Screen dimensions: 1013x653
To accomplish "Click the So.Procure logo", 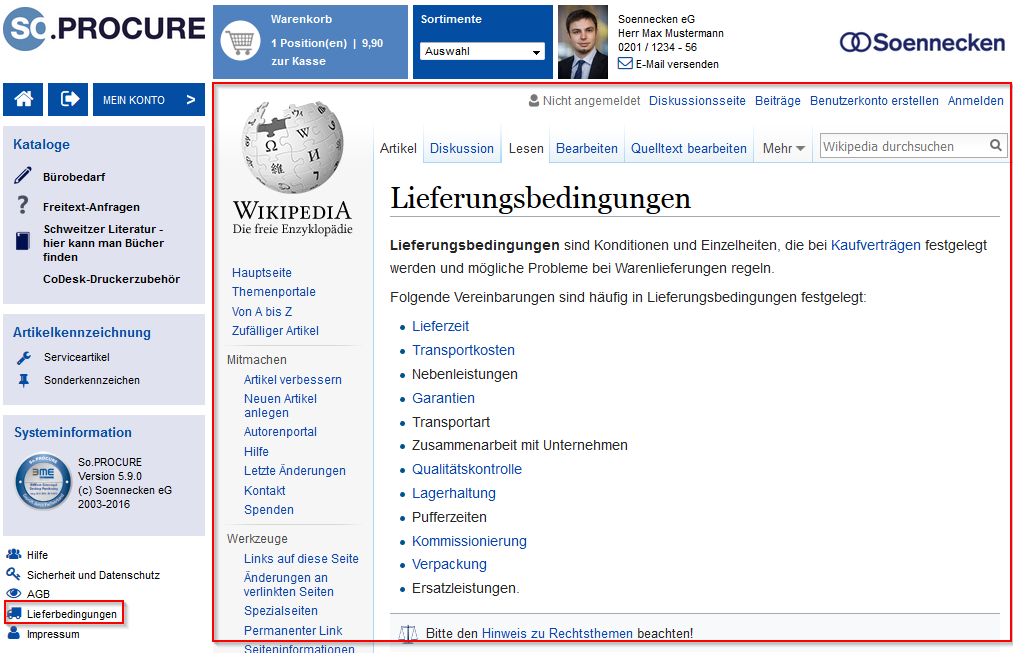I will (105, 28).
